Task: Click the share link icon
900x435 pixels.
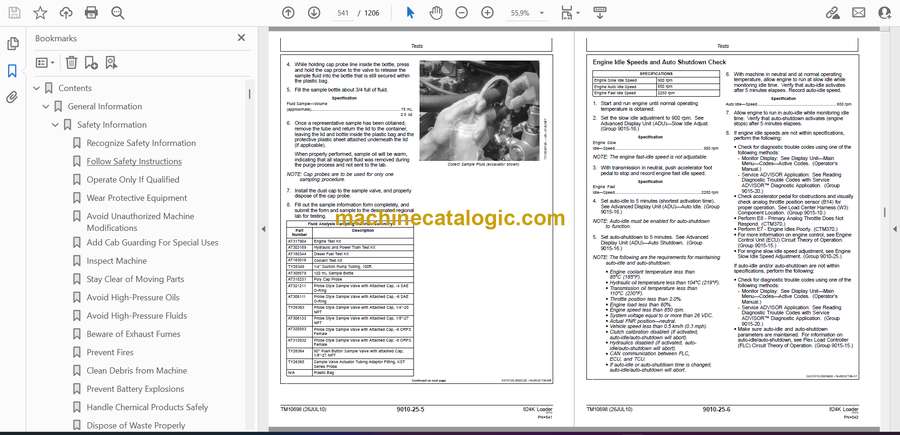Action: pos(832,13)
